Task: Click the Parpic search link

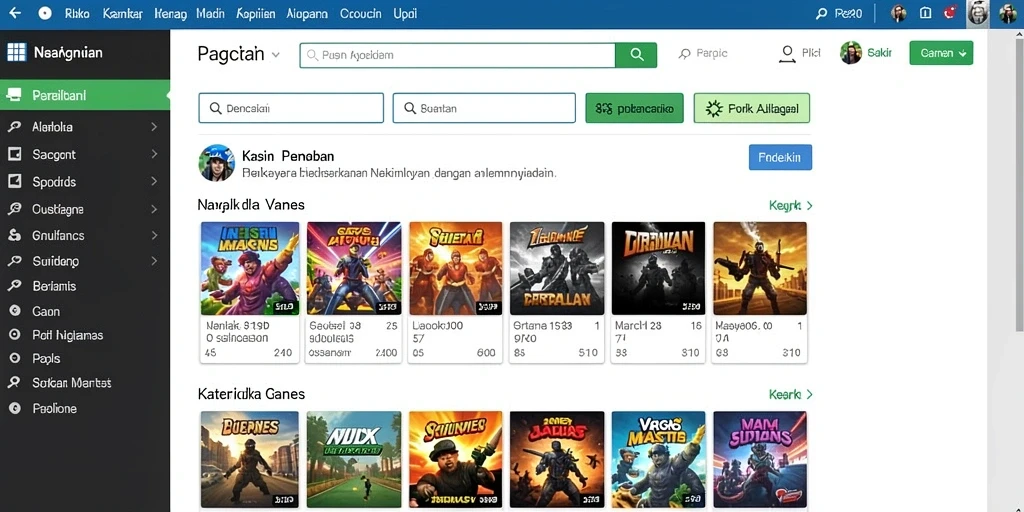Action: [x=703, y=54]
